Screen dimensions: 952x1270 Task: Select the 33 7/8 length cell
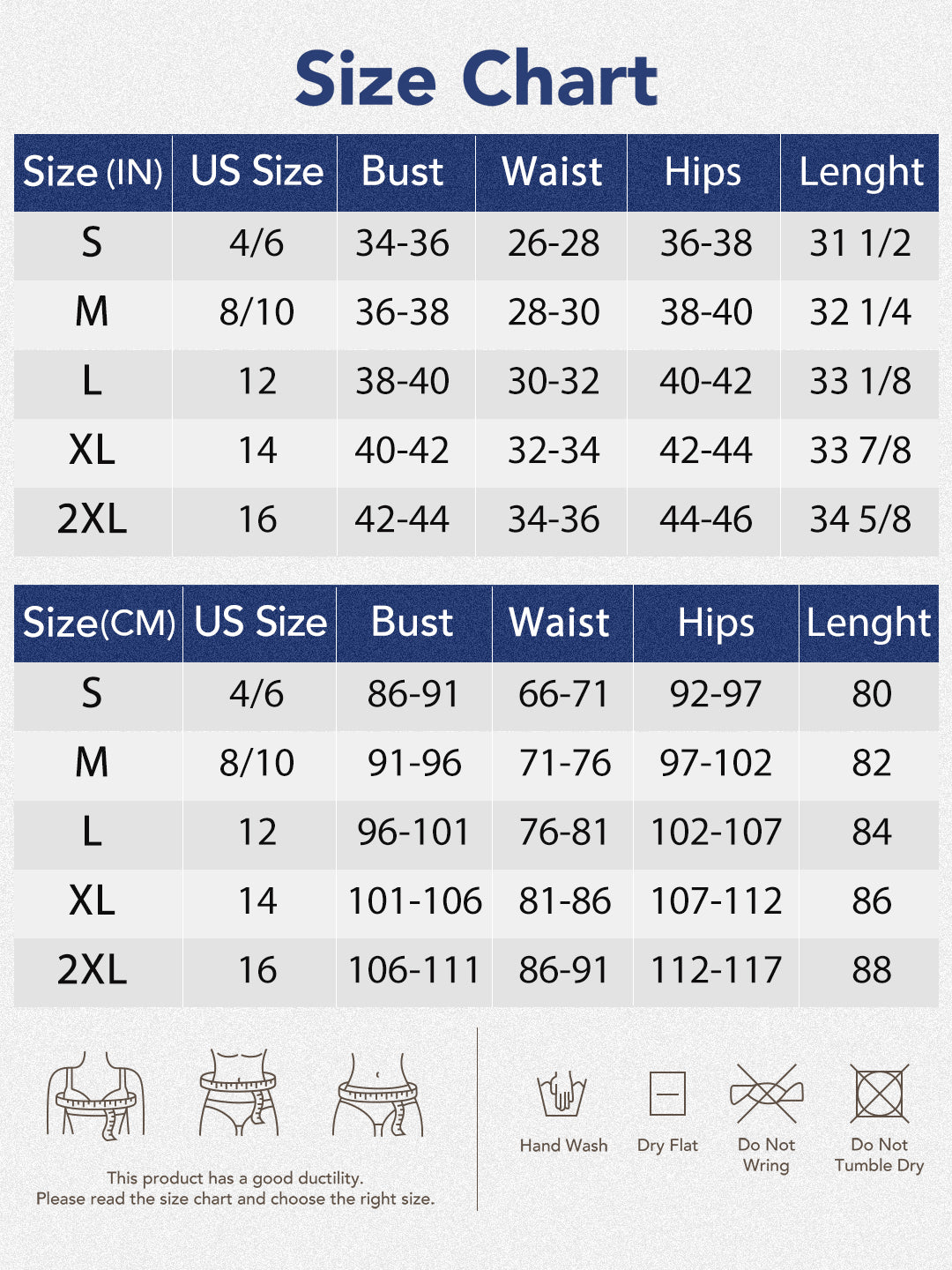pos(860,451)
